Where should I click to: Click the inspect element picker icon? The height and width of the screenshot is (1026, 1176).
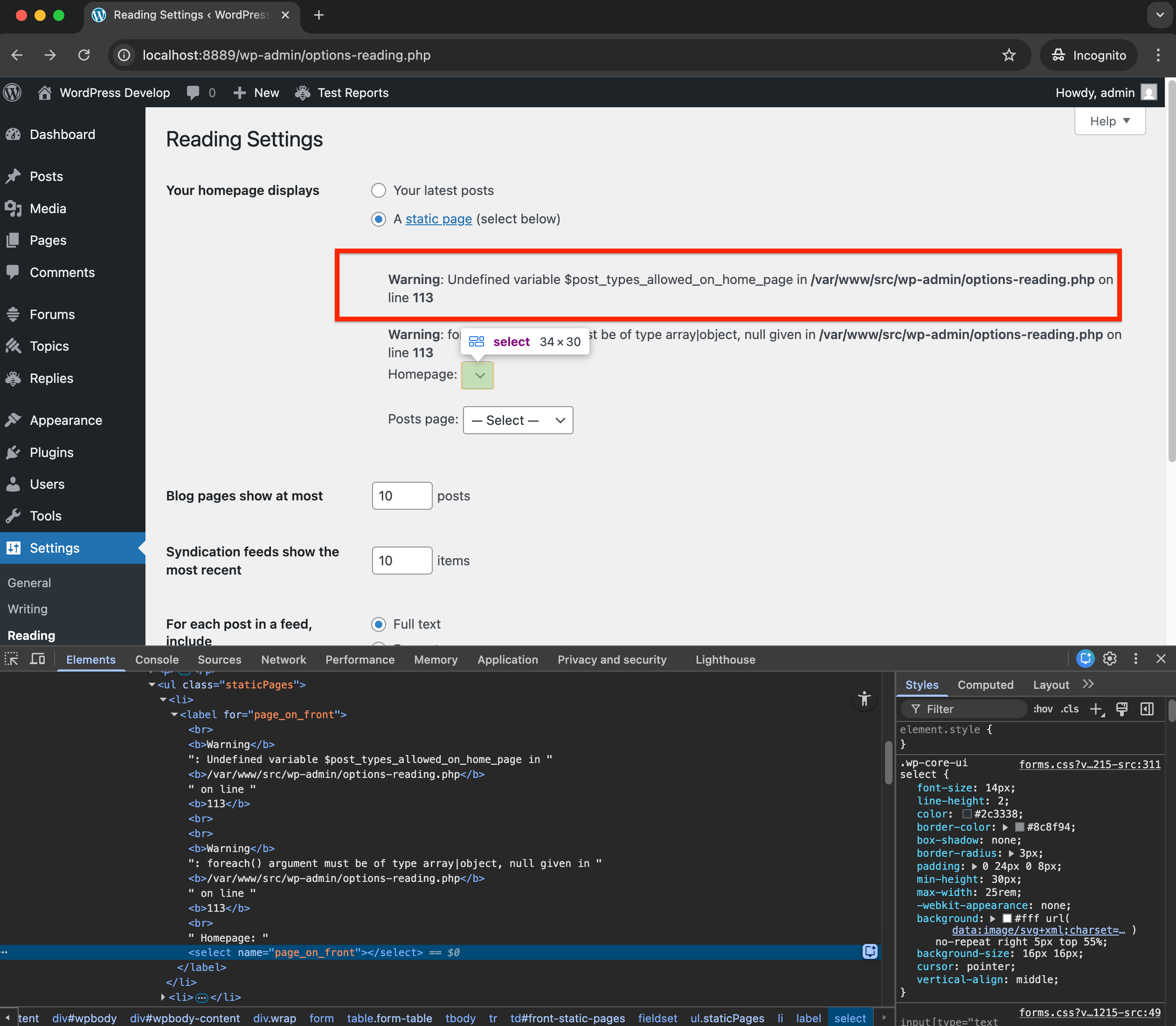(12, 659)
